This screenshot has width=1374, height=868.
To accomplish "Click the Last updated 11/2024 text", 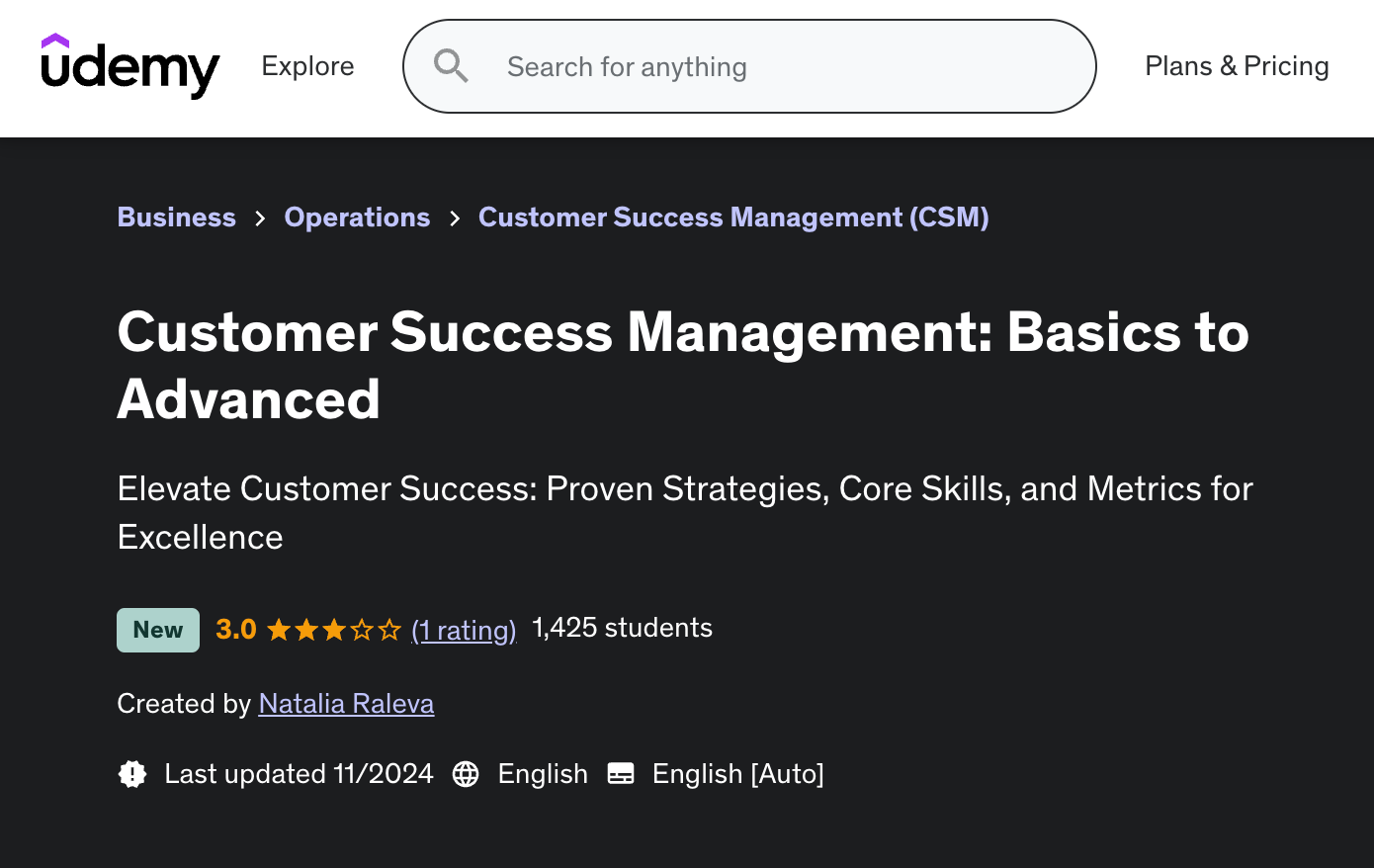I will pyautogui.click(x=299, y=774).
